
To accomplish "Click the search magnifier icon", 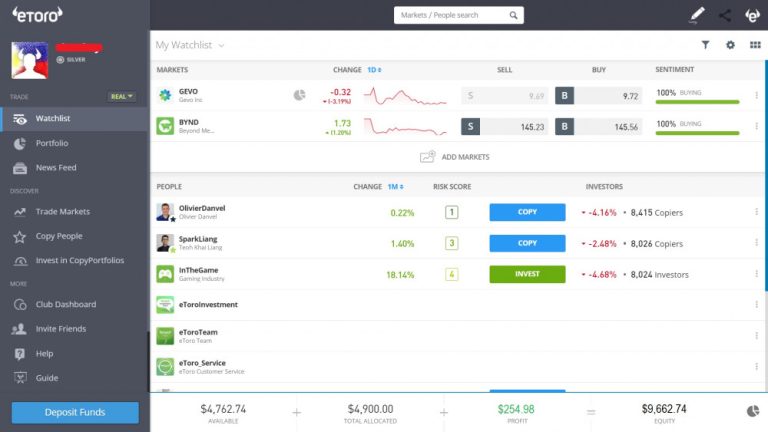I will coord(513,15).
